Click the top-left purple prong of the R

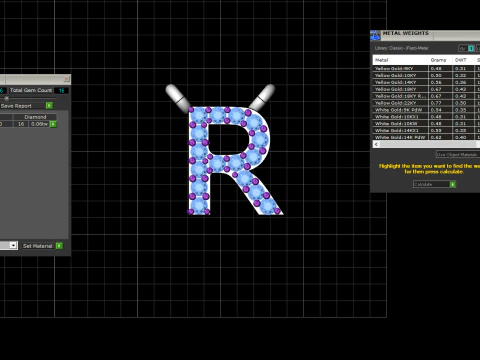pyautogui.click(x=191, y=110)
